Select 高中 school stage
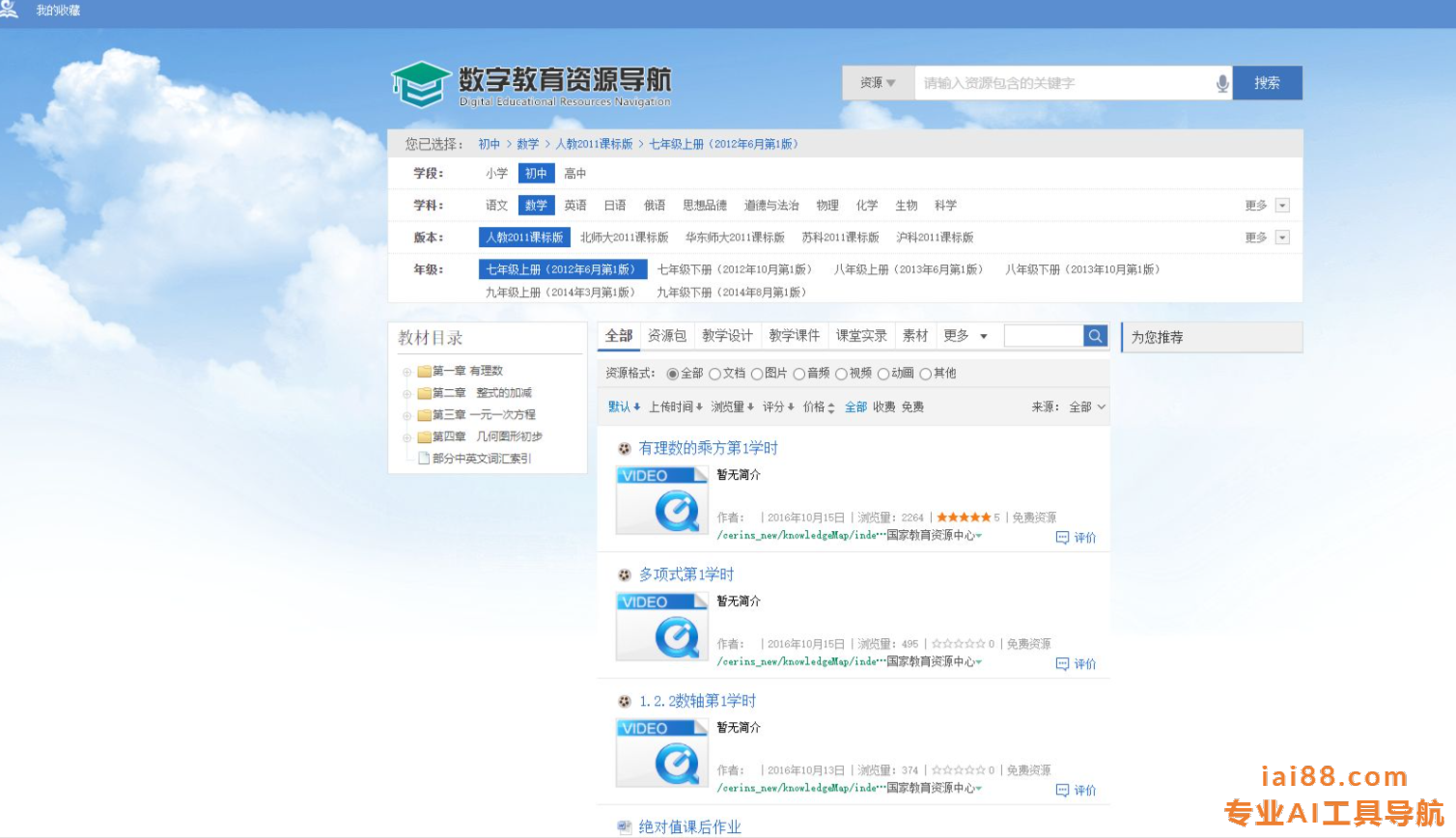Viewport: 1456px width, 838px height. [x=574, y=174]
